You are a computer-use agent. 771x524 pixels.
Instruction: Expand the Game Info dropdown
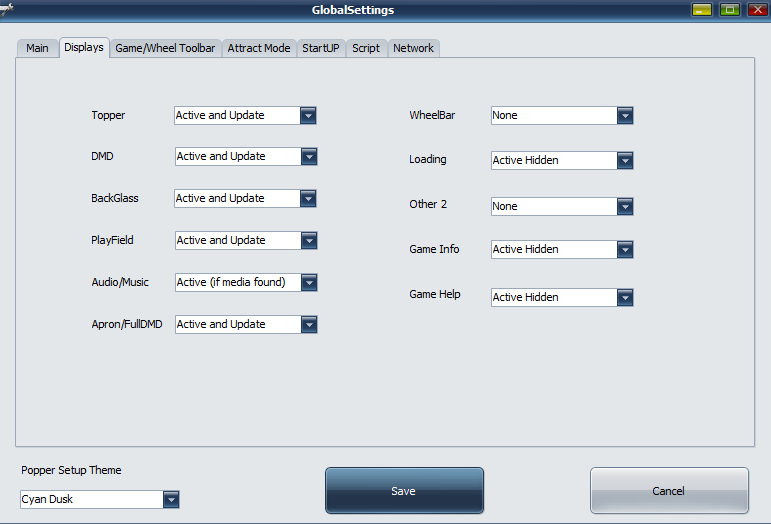pyautogui.click(x=625, y=250)
